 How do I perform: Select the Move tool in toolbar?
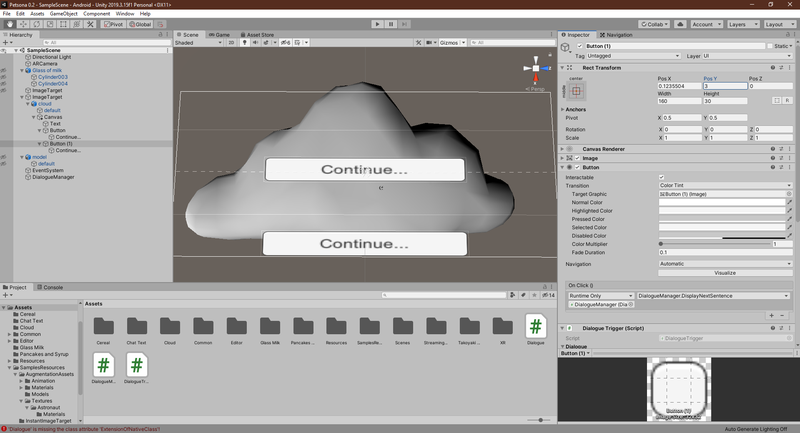pos(22,23)
